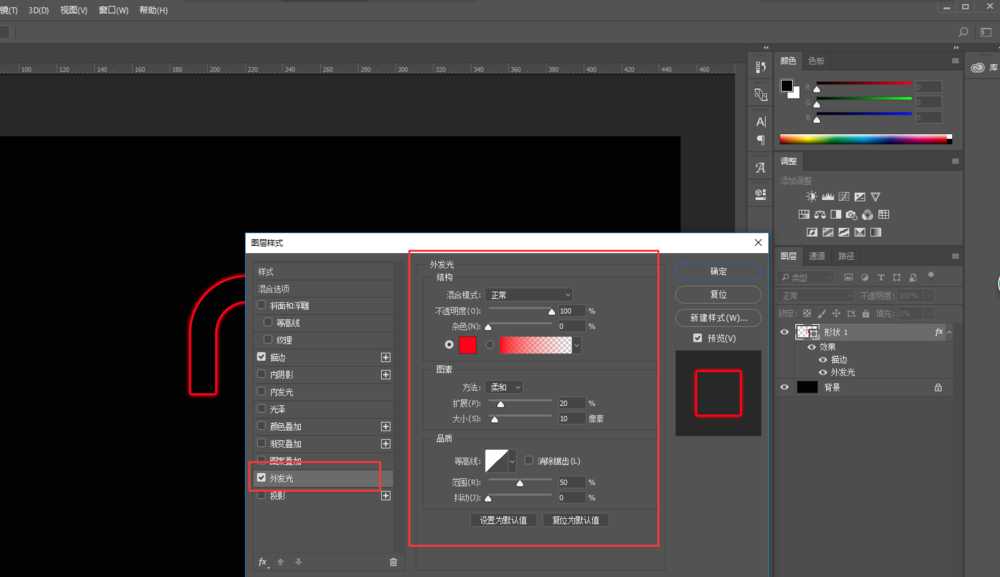This screenshot has width=1000, height=577.
Task: Open the 方法 technique dropdown
Action: pyautogui.click(x=505, y=387)
